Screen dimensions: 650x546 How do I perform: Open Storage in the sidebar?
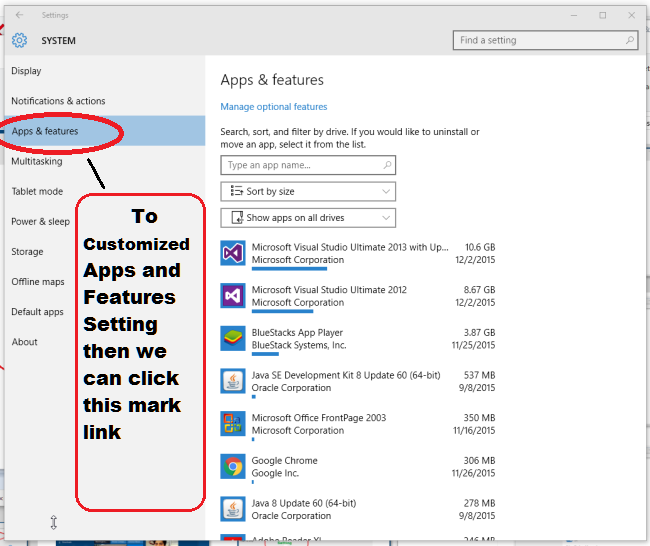coord(27,252)
